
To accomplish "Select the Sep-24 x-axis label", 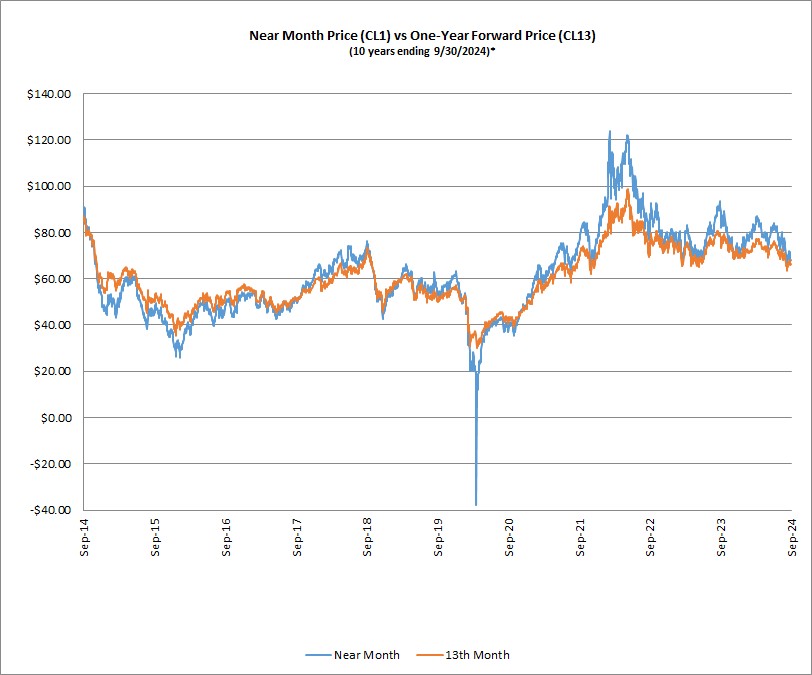I will pos(793,537).
